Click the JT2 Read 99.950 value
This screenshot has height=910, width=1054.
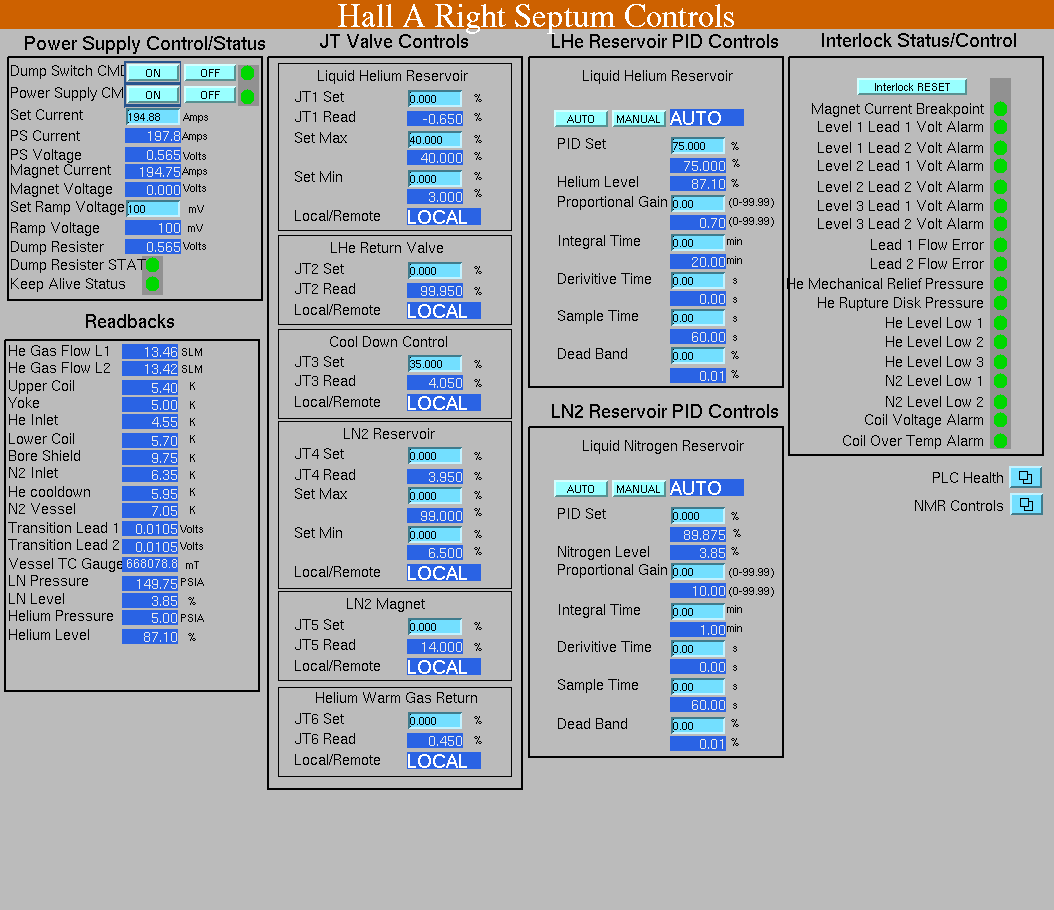tap(435, 291)
